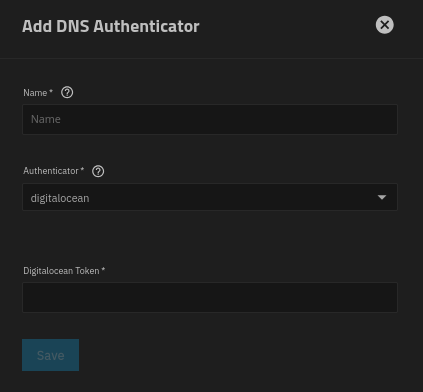The height and width of the screenshot is (392, 423).
Task: Click the Name placeholder text
Action: (46, 119)
